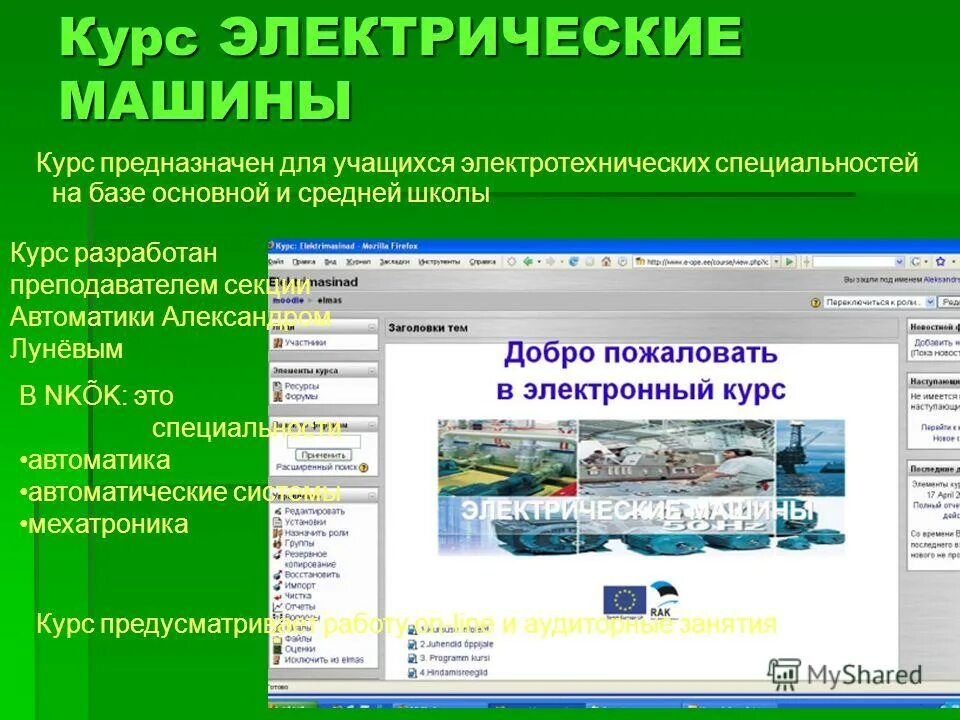Click the Оценки grades icon
Screen dimensions: 960x720
277,649
